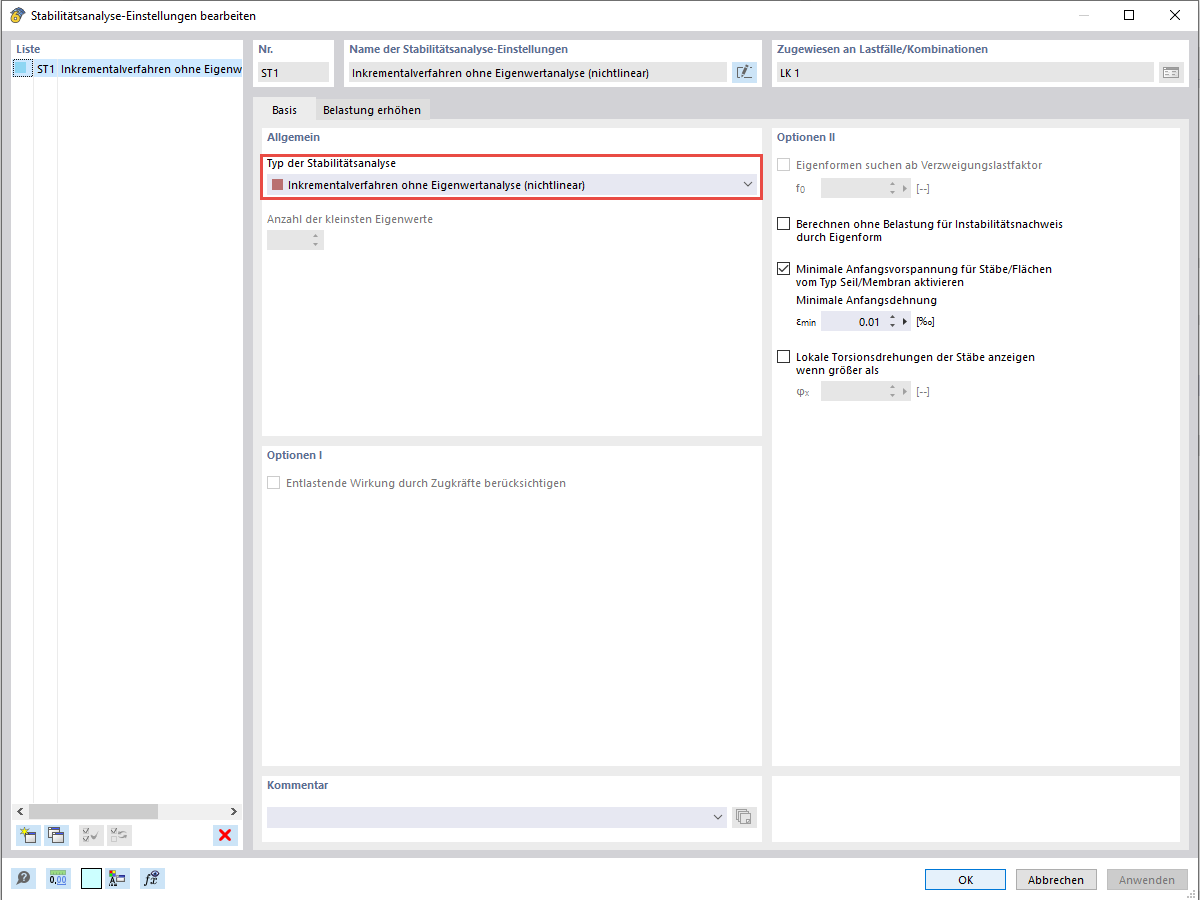Enable Lokale Torsionsdrehungen der Stäbe anzeigen
Image resolution: width=1200 pixels, height=900 pixels.
coord(784,357)
